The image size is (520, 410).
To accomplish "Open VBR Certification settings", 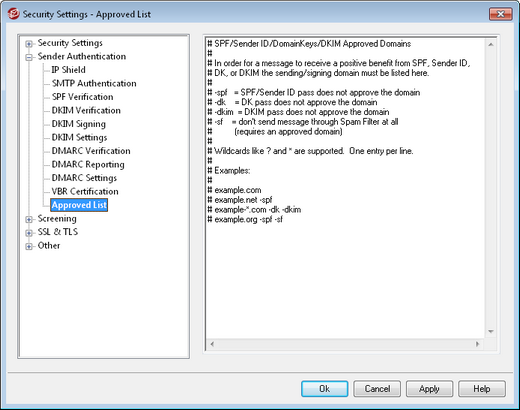I will click(x=85, y=191).
